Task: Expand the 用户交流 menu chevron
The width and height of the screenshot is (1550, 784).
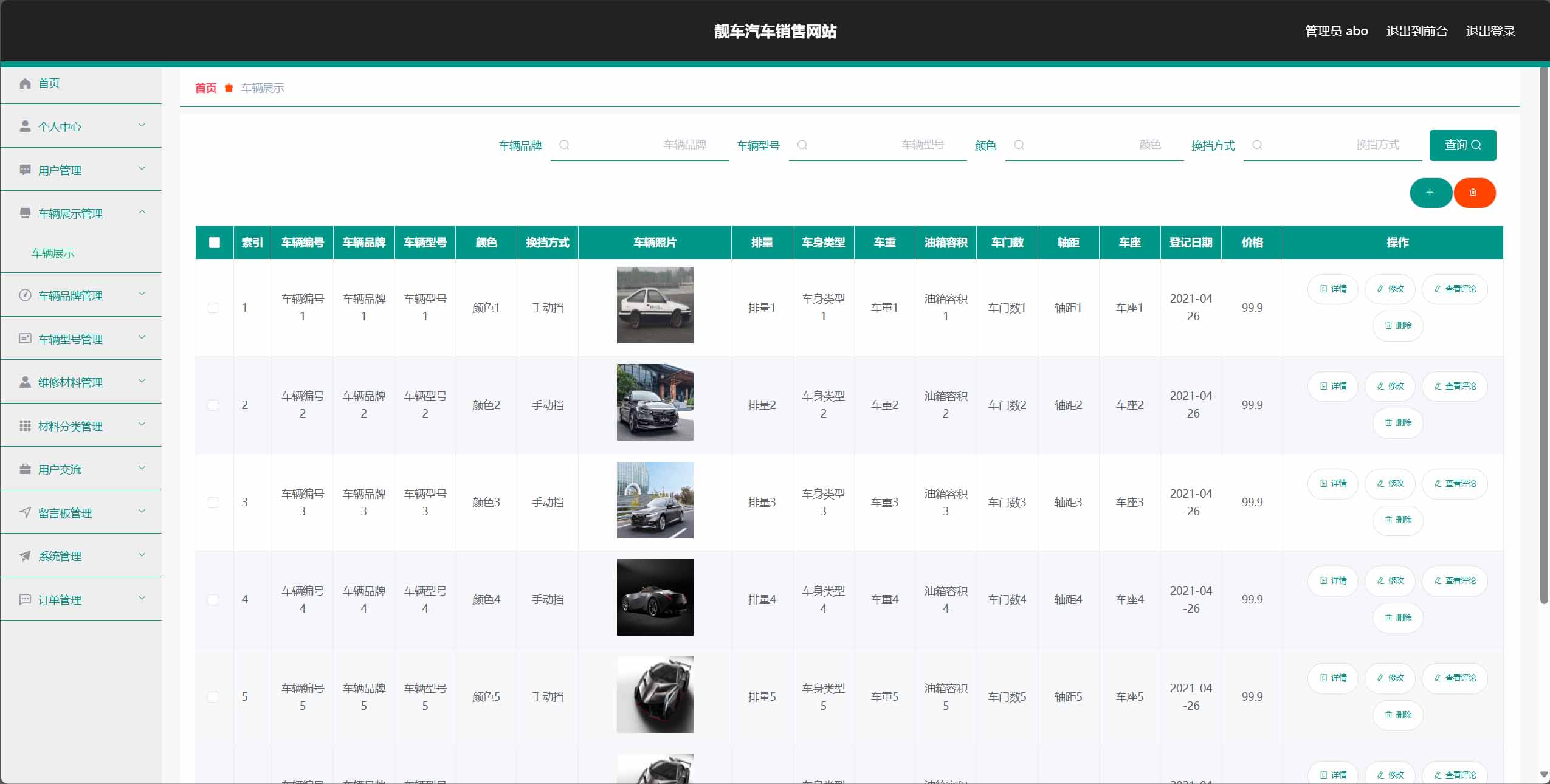Action: point(142,468)
